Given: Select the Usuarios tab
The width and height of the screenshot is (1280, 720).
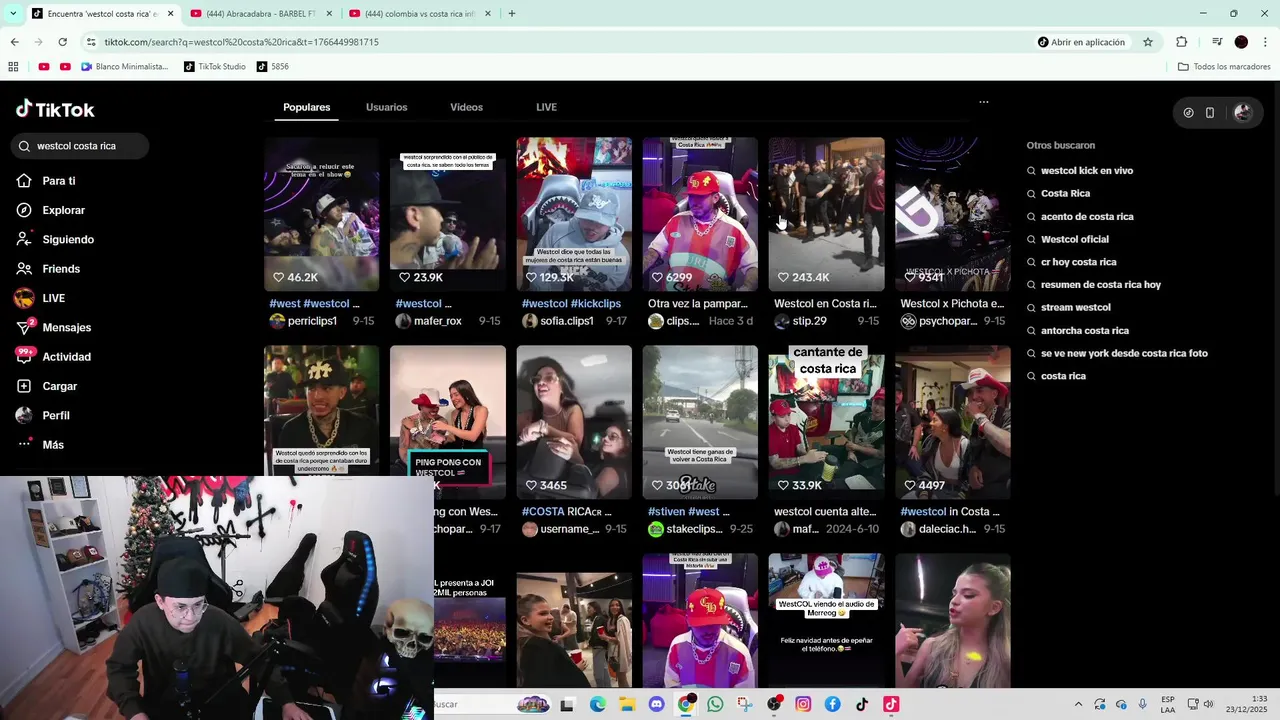Looking at the screenshot, I should pyautogui.click(x=387, y=107).
